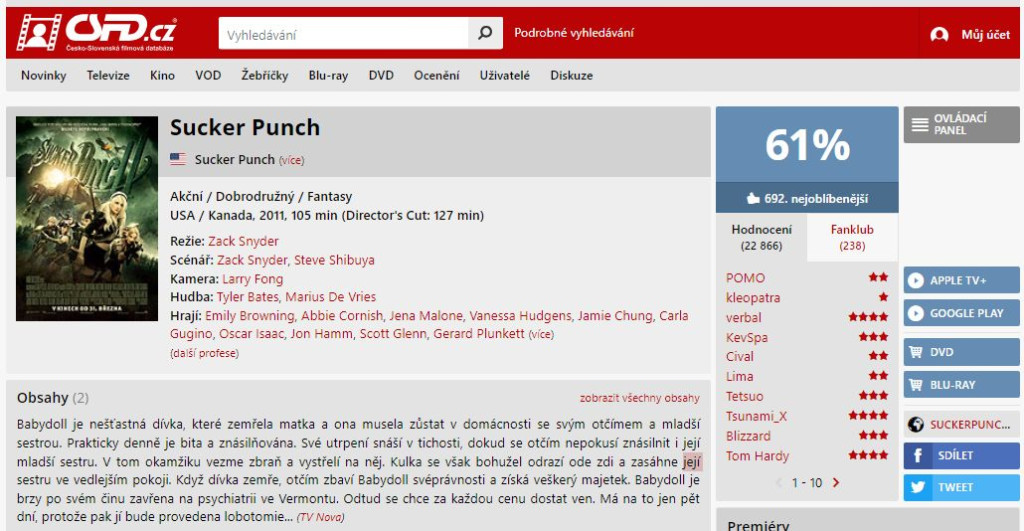Click the Sucker Punch poster thumbnail
1024x531 pixels.
point(87,218)
